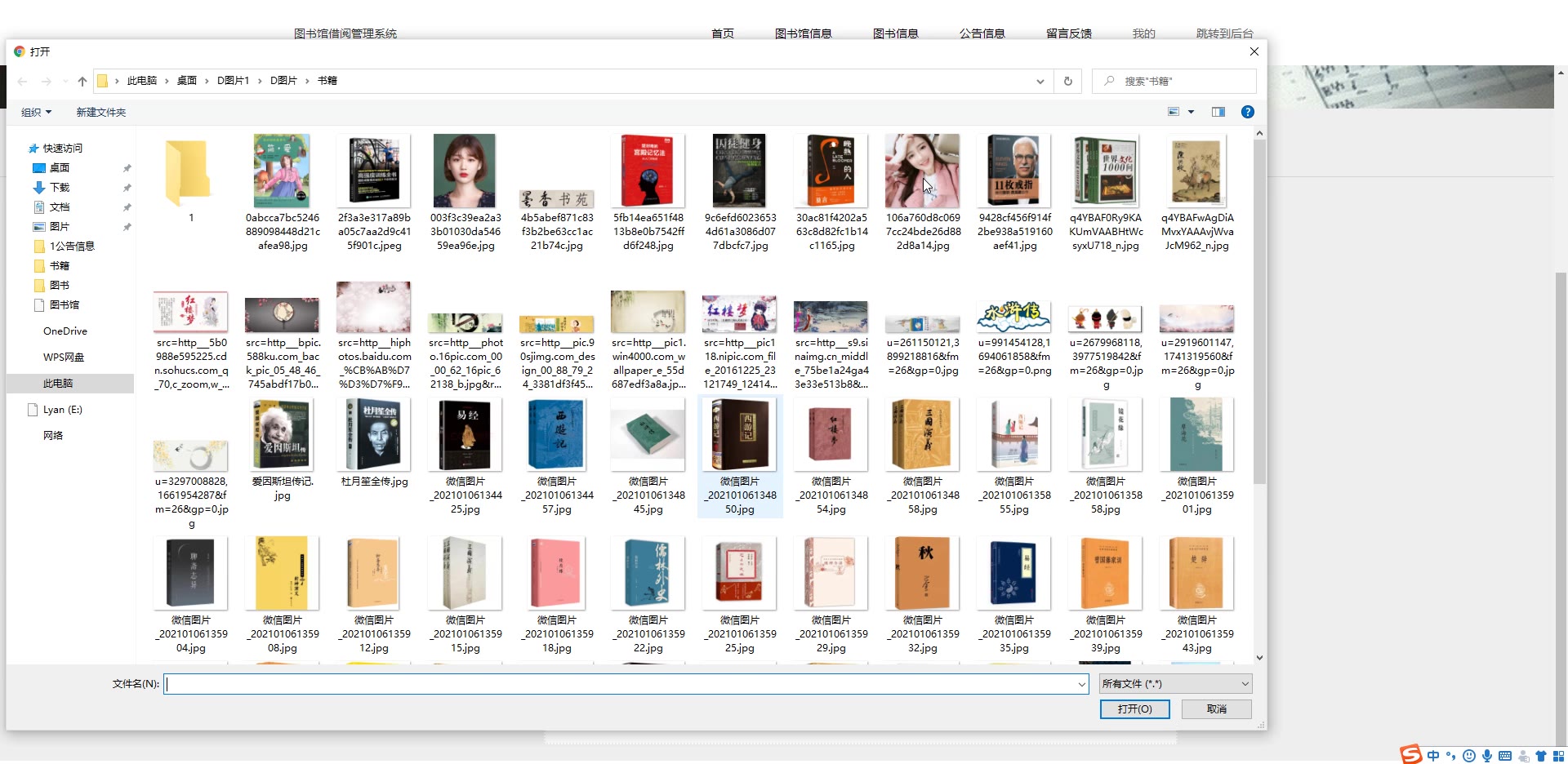Toggle the preview pane icon
The image size is (1568, 764).
coord(1218,112)
